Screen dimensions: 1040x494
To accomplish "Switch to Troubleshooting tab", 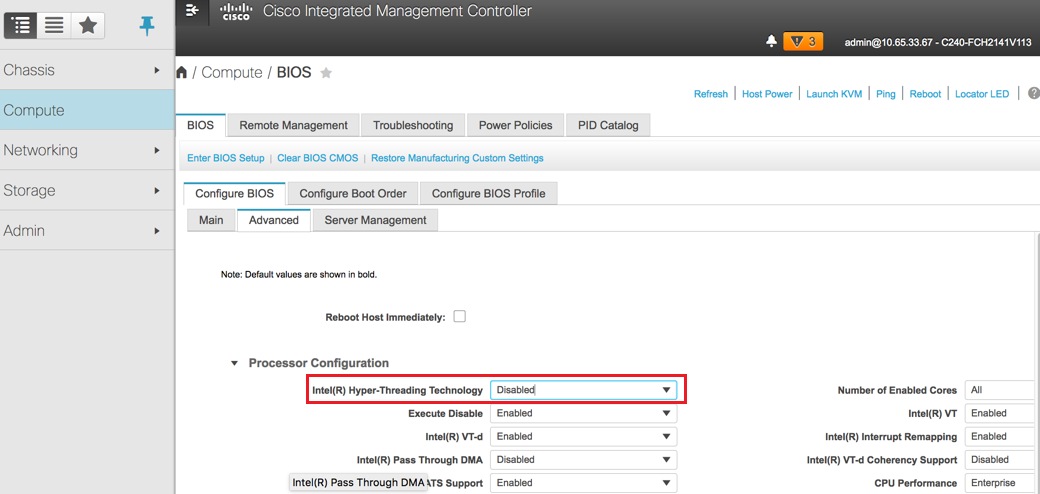I will (x=413, y=125).
